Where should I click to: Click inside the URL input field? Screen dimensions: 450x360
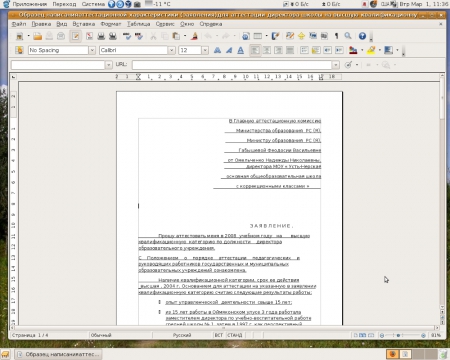(232, 65)
